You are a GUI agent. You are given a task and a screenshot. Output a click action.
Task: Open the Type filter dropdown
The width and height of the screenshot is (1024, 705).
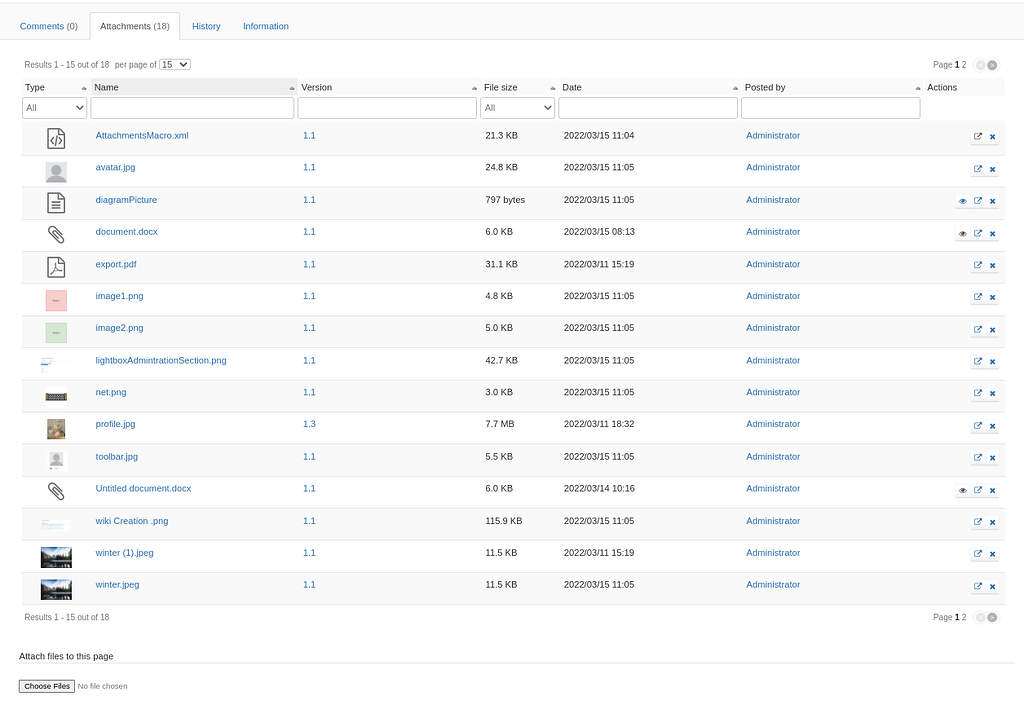[53, 107]
